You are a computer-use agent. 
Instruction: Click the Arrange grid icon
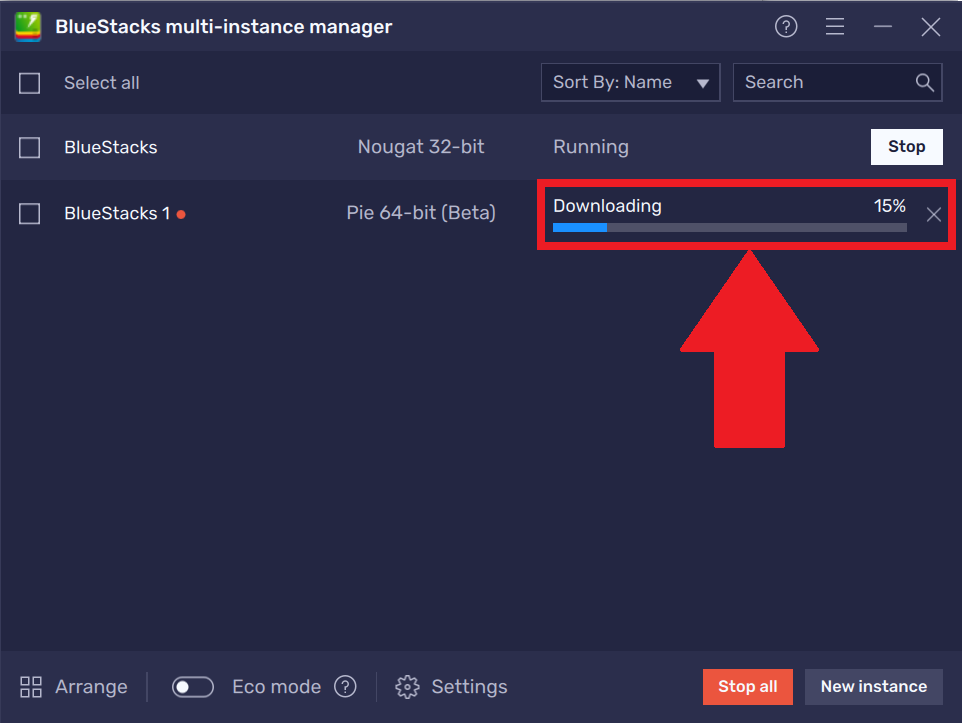(30, 687)
